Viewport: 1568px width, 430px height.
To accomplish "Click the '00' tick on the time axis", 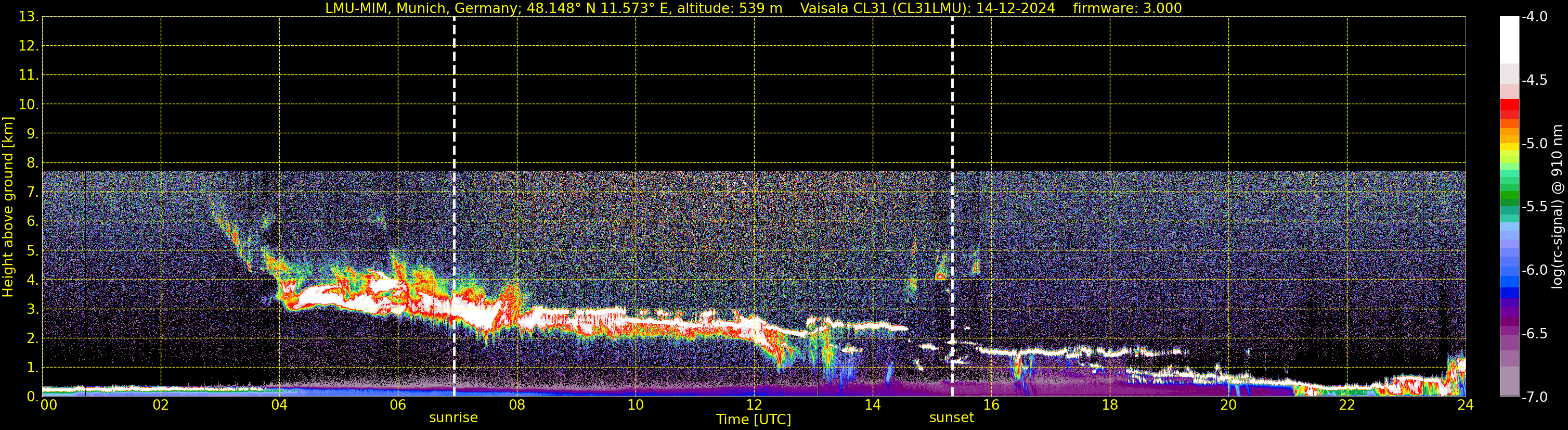I will tap(49, 405).
